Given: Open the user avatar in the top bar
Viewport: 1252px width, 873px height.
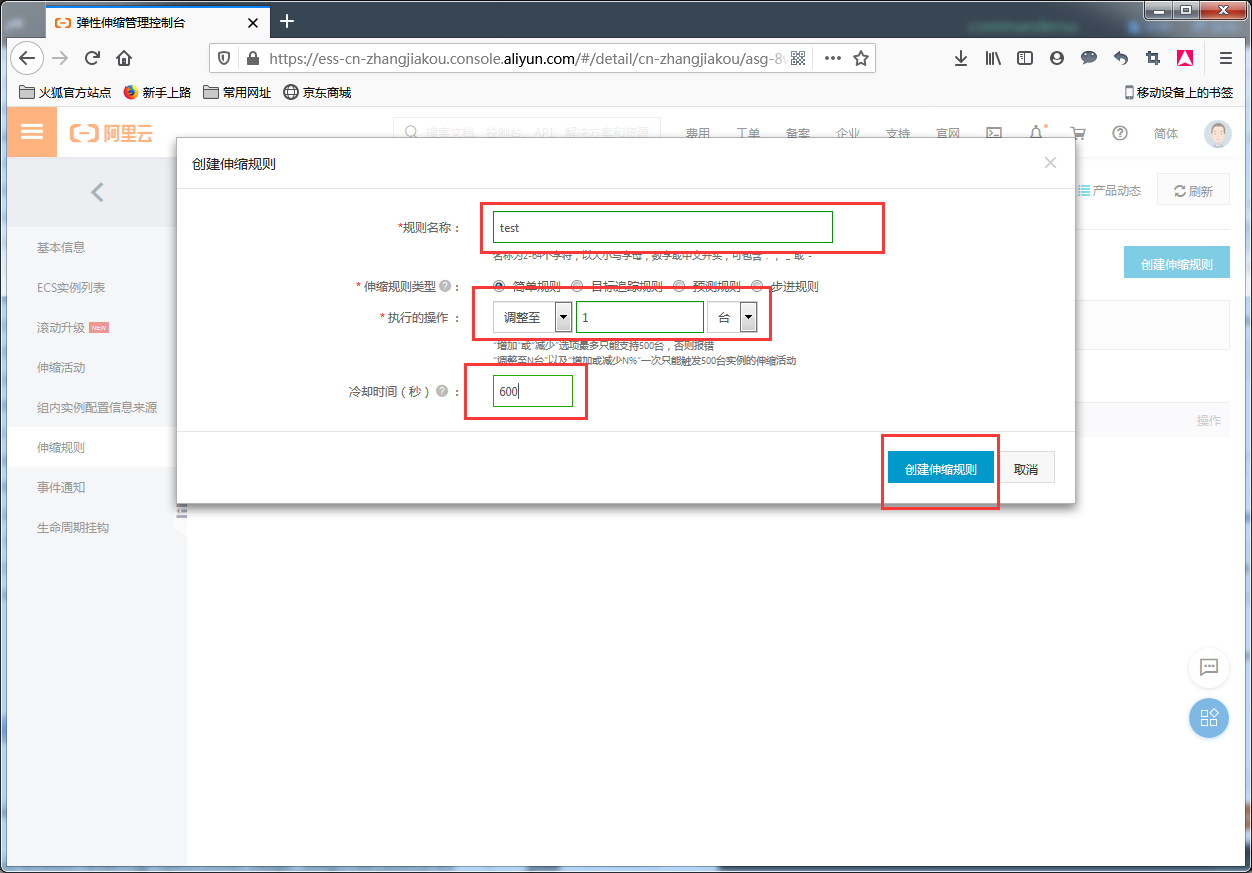Looking at the screenshot, I should pyautogui.click(x=1217, y=134).
